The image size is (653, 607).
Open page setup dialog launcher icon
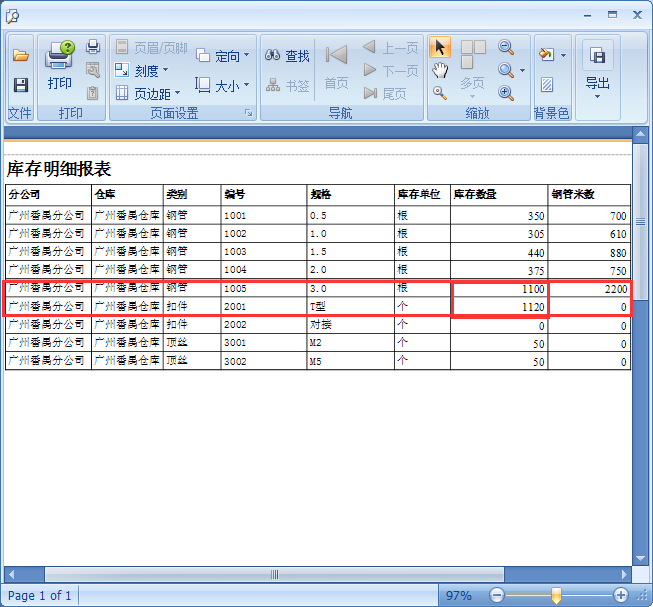click(249, 113)
